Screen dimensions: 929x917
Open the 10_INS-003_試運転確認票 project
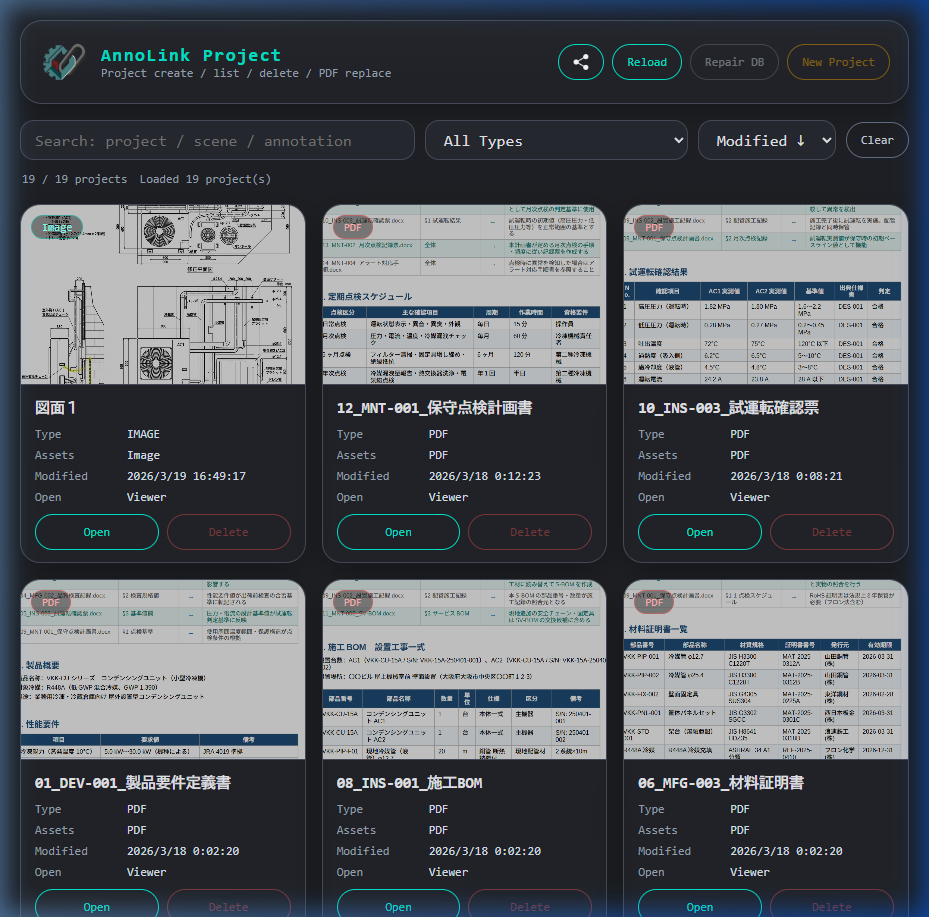(x=699, y=532)
